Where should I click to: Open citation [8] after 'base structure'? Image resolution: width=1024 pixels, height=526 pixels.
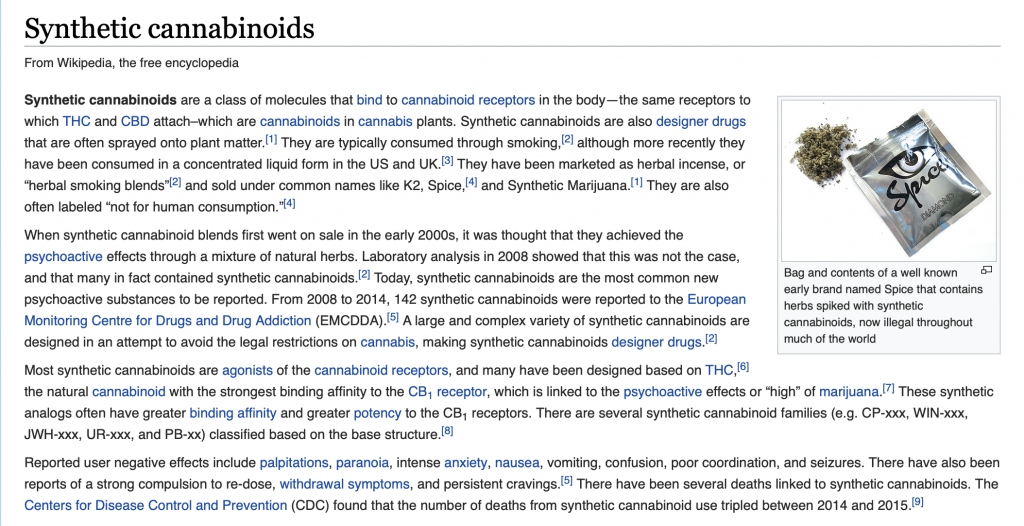tap(447, 431)
